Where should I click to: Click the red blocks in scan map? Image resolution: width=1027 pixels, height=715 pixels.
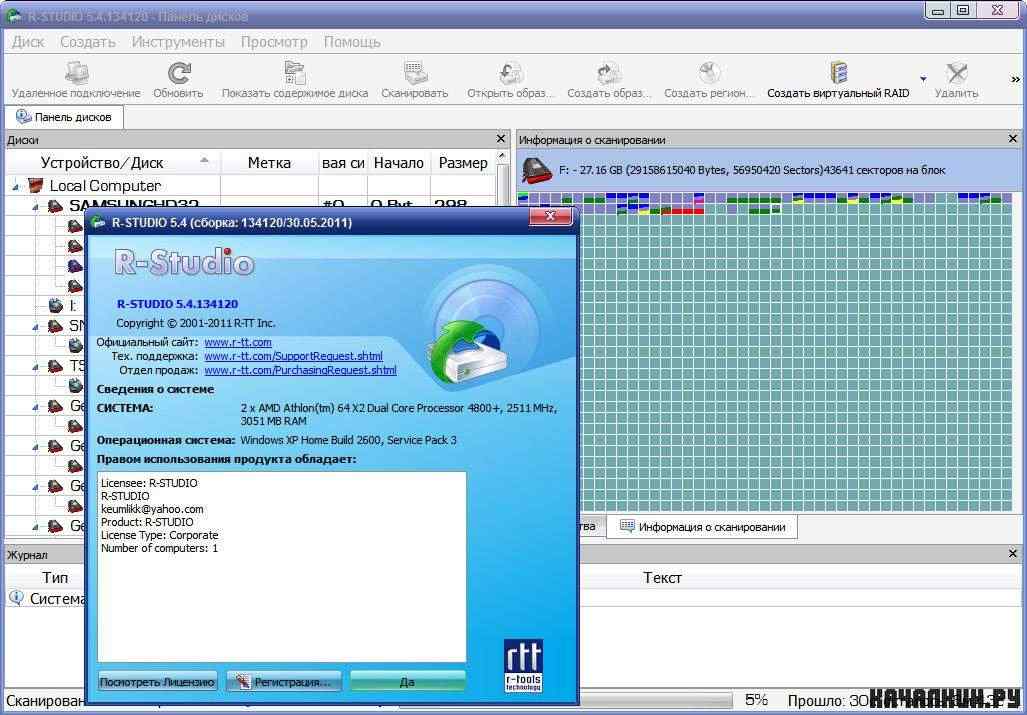[x=682, y=211]
